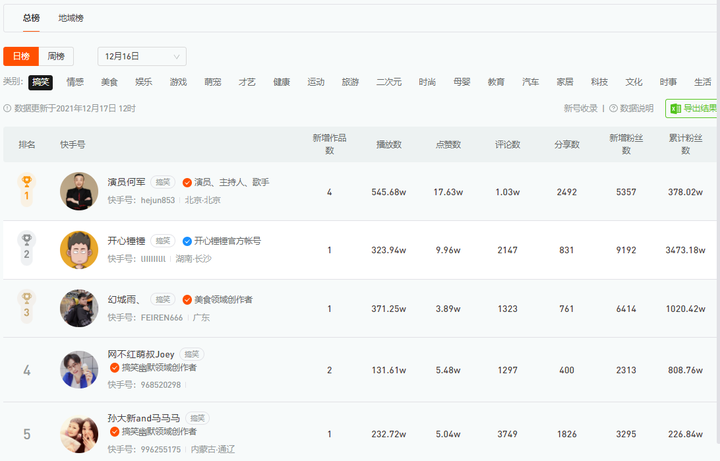Sort by the 播放数 column header

pos(388,145)
